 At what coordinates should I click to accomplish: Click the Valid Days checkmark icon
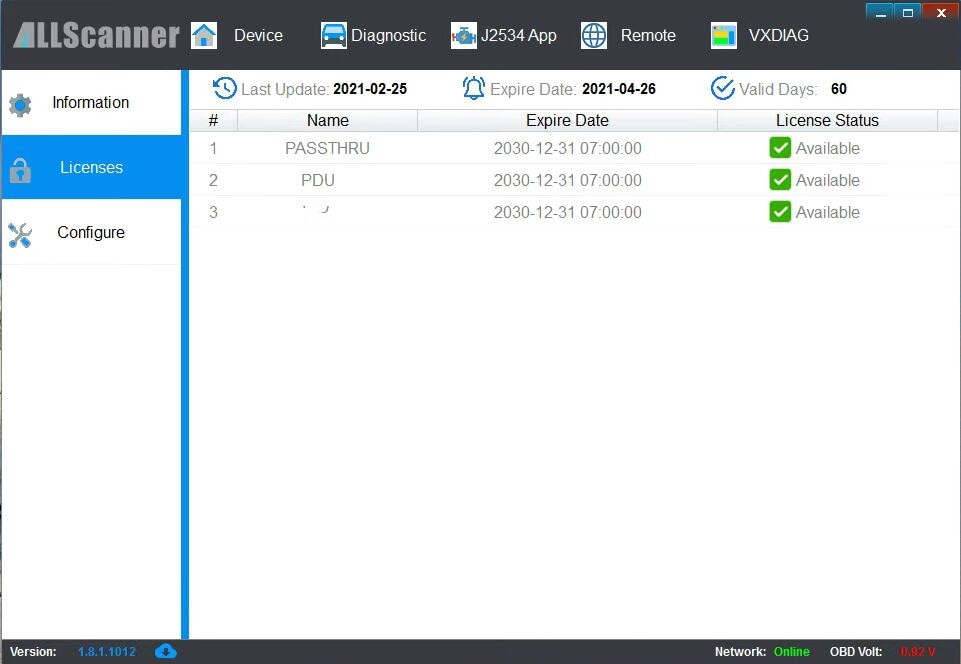pos(723,88)
